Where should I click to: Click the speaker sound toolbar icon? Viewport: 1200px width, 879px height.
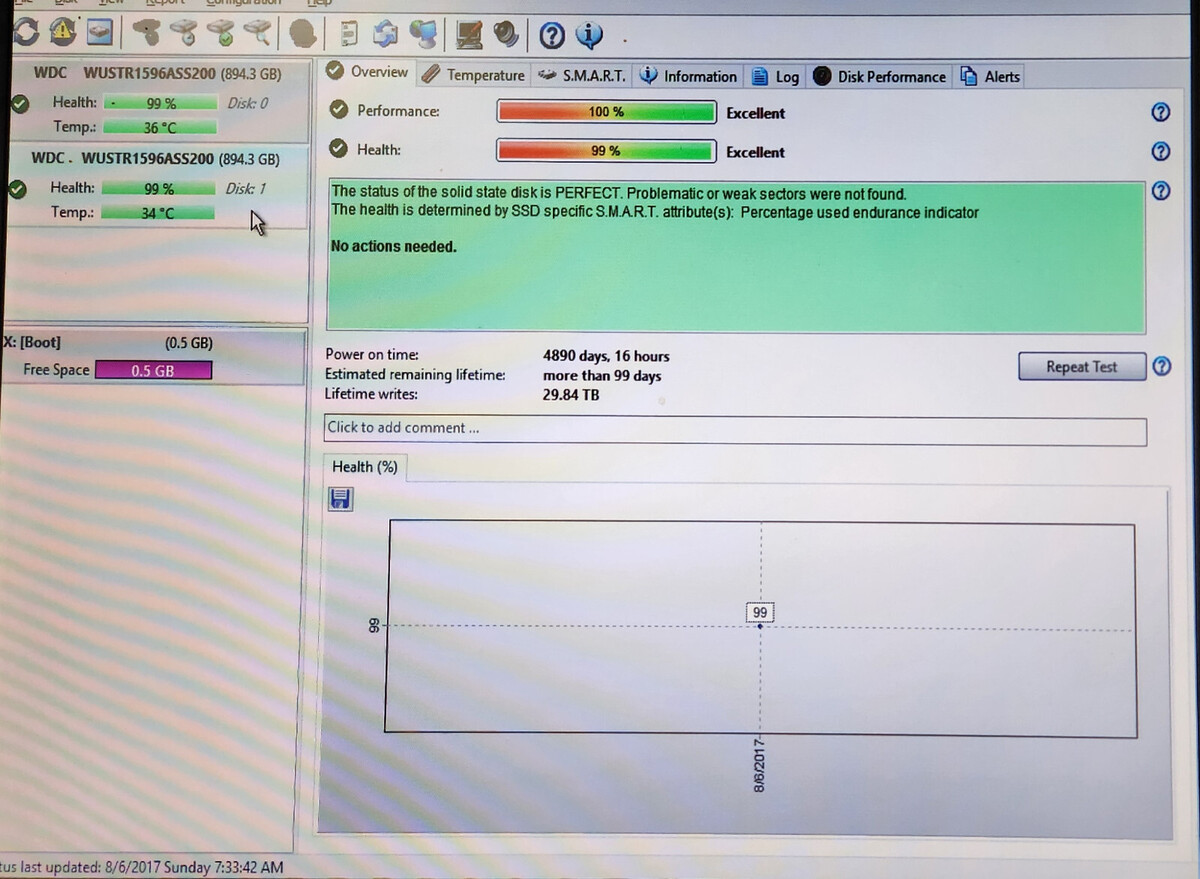point(506,34)
